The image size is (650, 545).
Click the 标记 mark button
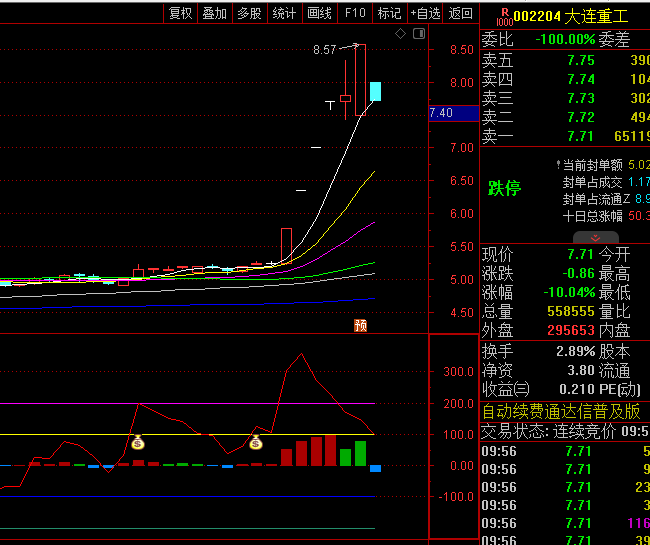pyautogui.click(x=389, y=13)
